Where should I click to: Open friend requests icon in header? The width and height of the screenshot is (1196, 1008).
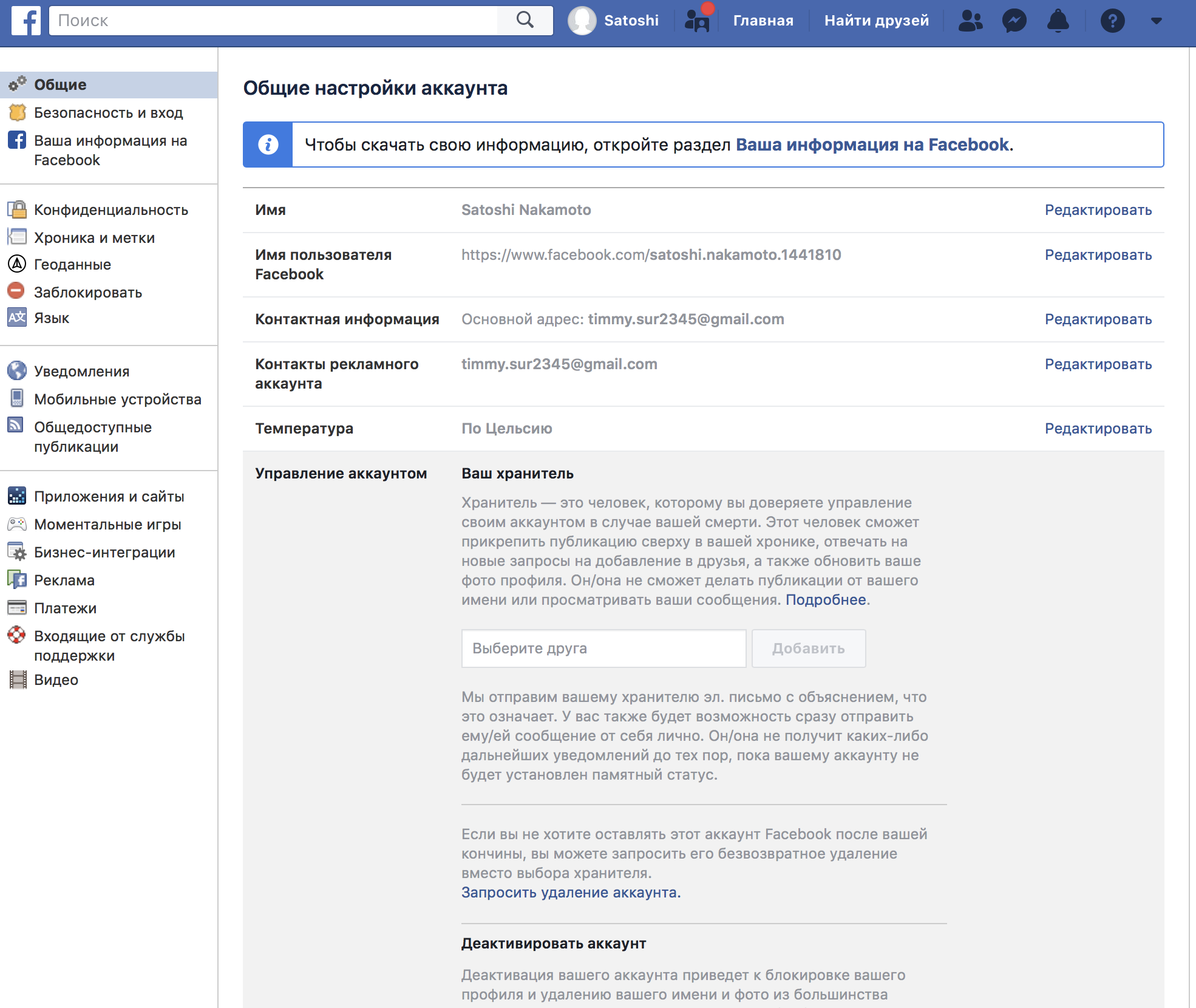[970, 21]
